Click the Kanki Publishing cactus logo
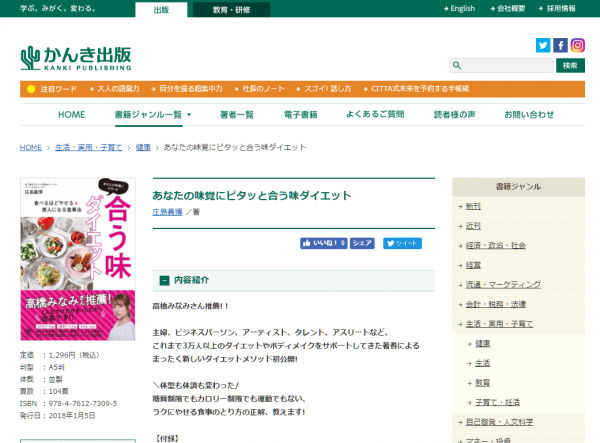Image resolution: width=600 pixels, height=443 pixels. pyautogui.click(x=76, y=58)
